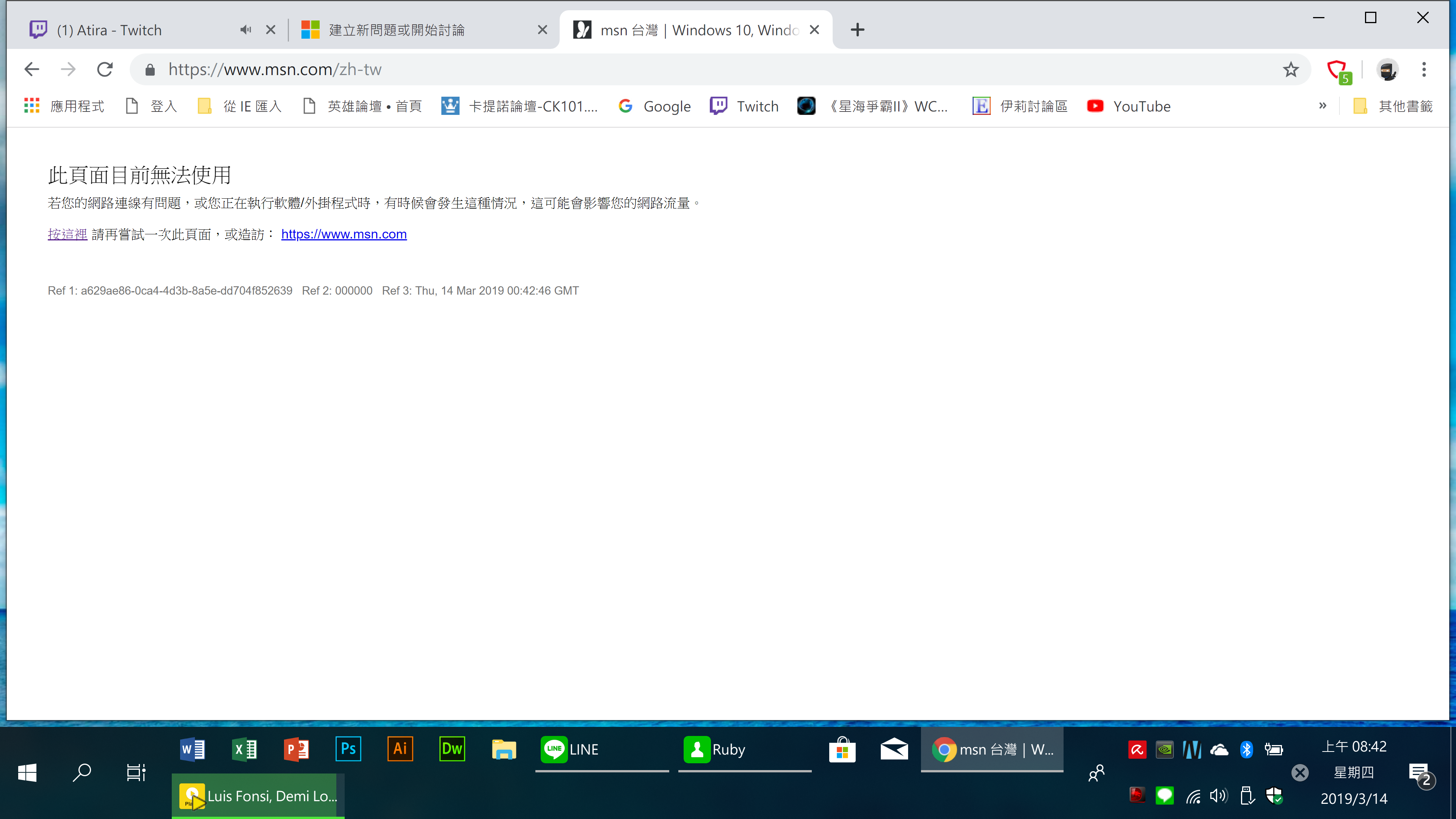Open Illustrator from the taskbar
The height and width of the screenshot is (819, 1456).
[x=400, y=750]
